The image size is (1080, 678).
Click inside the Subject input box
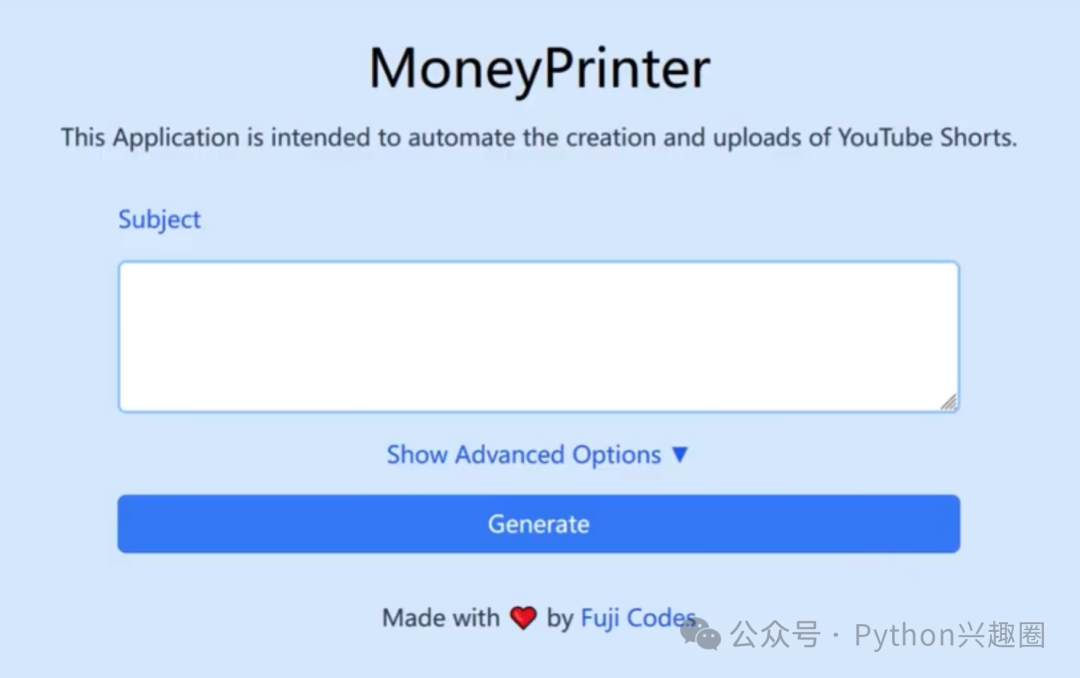[x=539, y=335]
